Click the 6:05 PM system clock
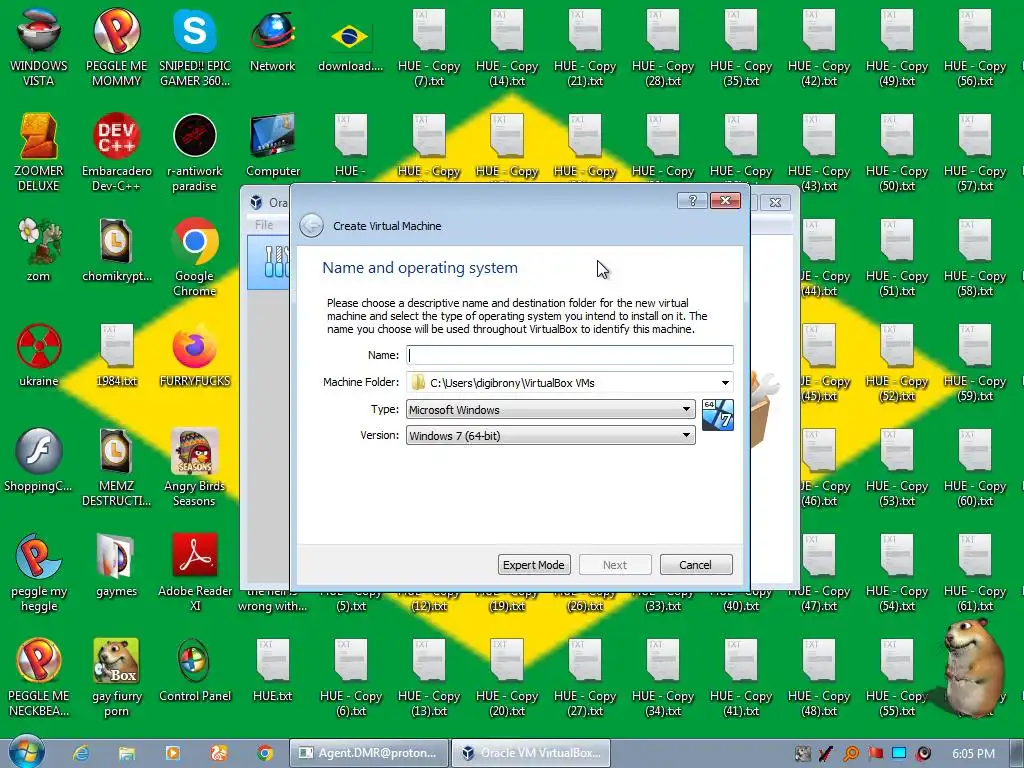Image resolution: width=1024 pixels, height=768 pixels. tap(973, 754)
